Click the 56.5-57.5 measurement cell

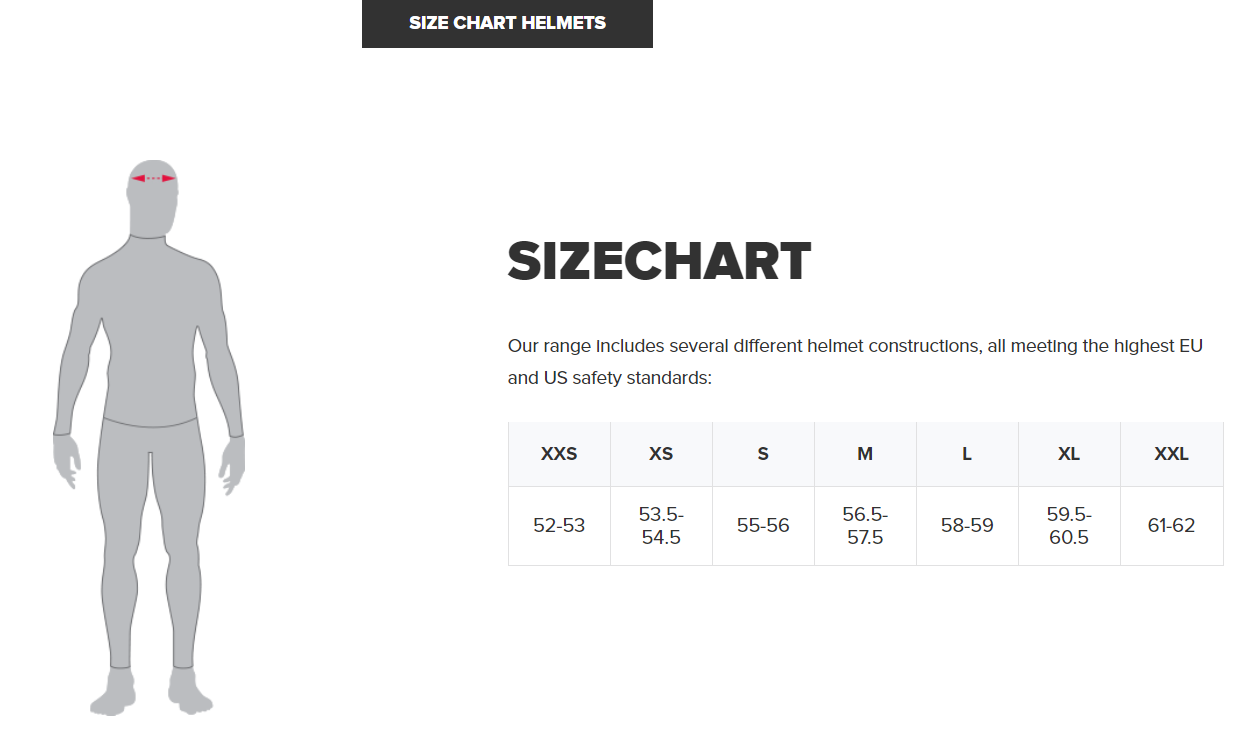click(x=865, y=525)
